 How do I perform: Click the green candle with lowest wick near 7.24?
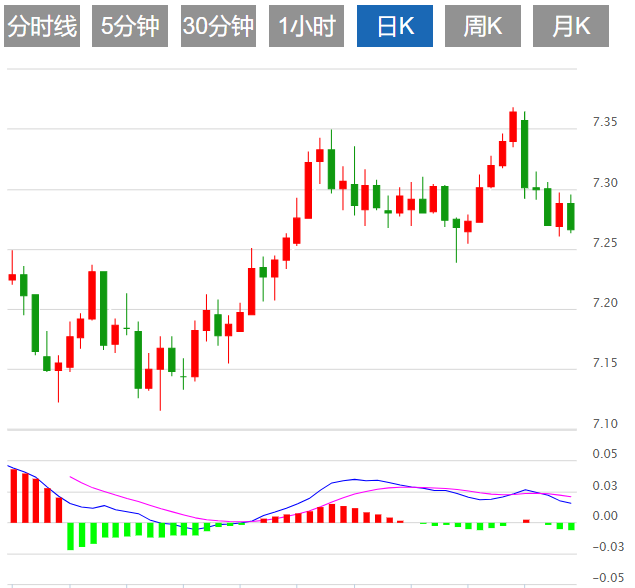(456, 240)
